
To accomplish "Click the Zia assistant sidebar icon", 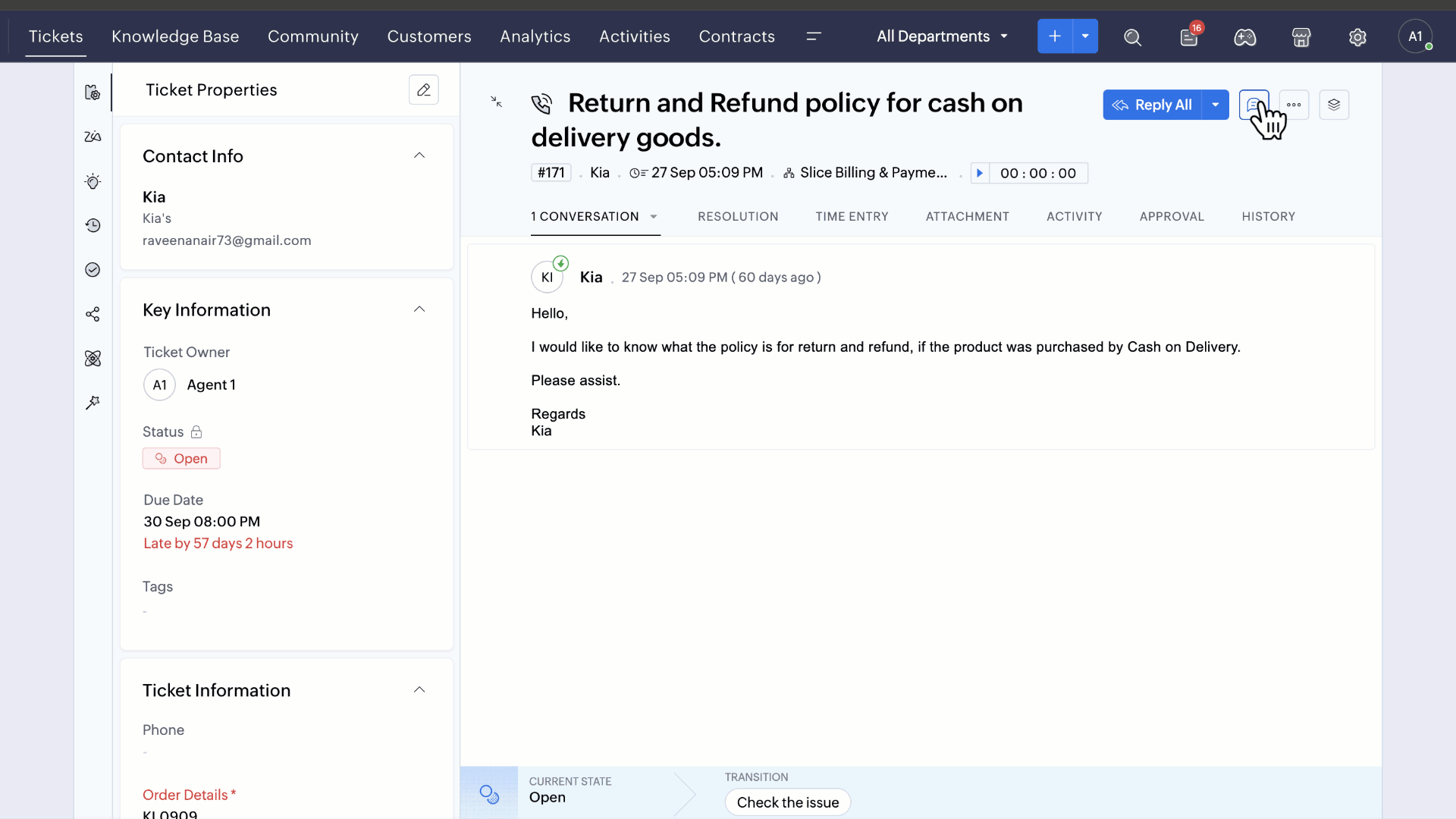I will (x=93, y=136).
